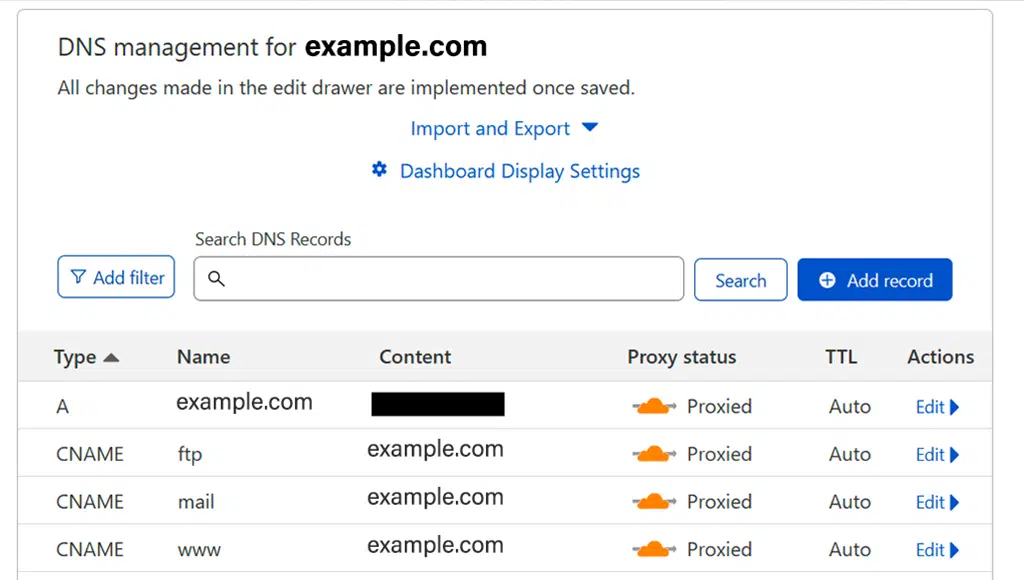1024x580 pixels.
Task: Click the gear icon beside Dashboard Display Settings
Action: pos(379,170)
